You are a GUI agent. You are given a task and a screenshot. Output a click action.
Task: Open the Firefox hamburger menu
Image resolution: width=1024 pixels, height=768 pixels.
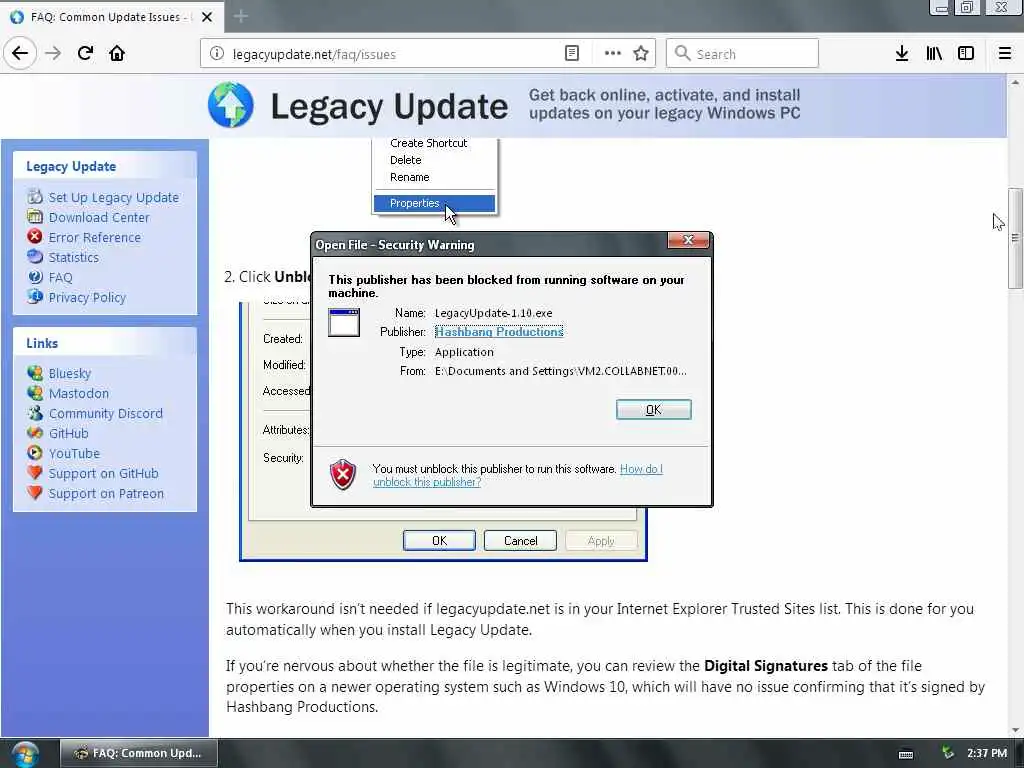tap(1004, 54)
